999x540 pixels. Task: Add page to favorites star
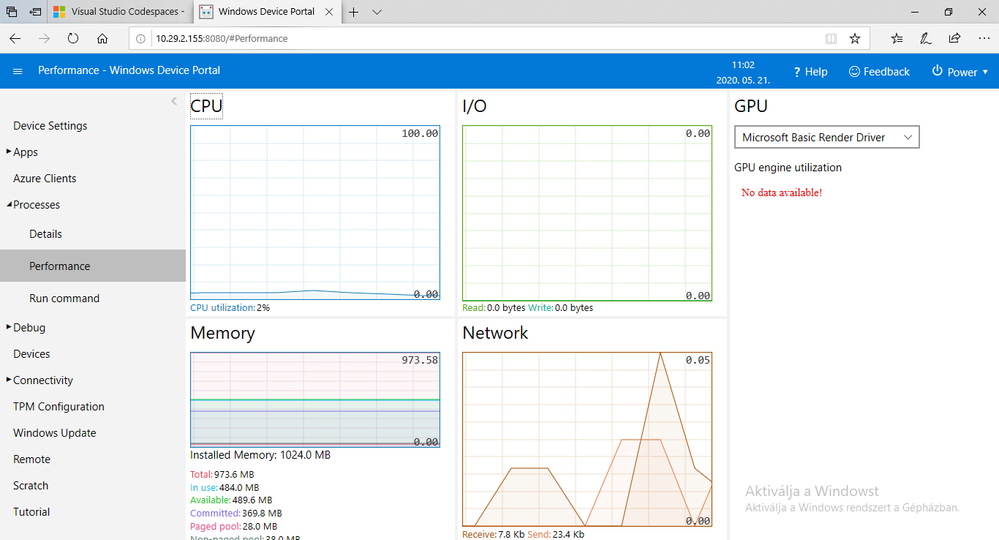pyautogui.click(x=855, y=39)
